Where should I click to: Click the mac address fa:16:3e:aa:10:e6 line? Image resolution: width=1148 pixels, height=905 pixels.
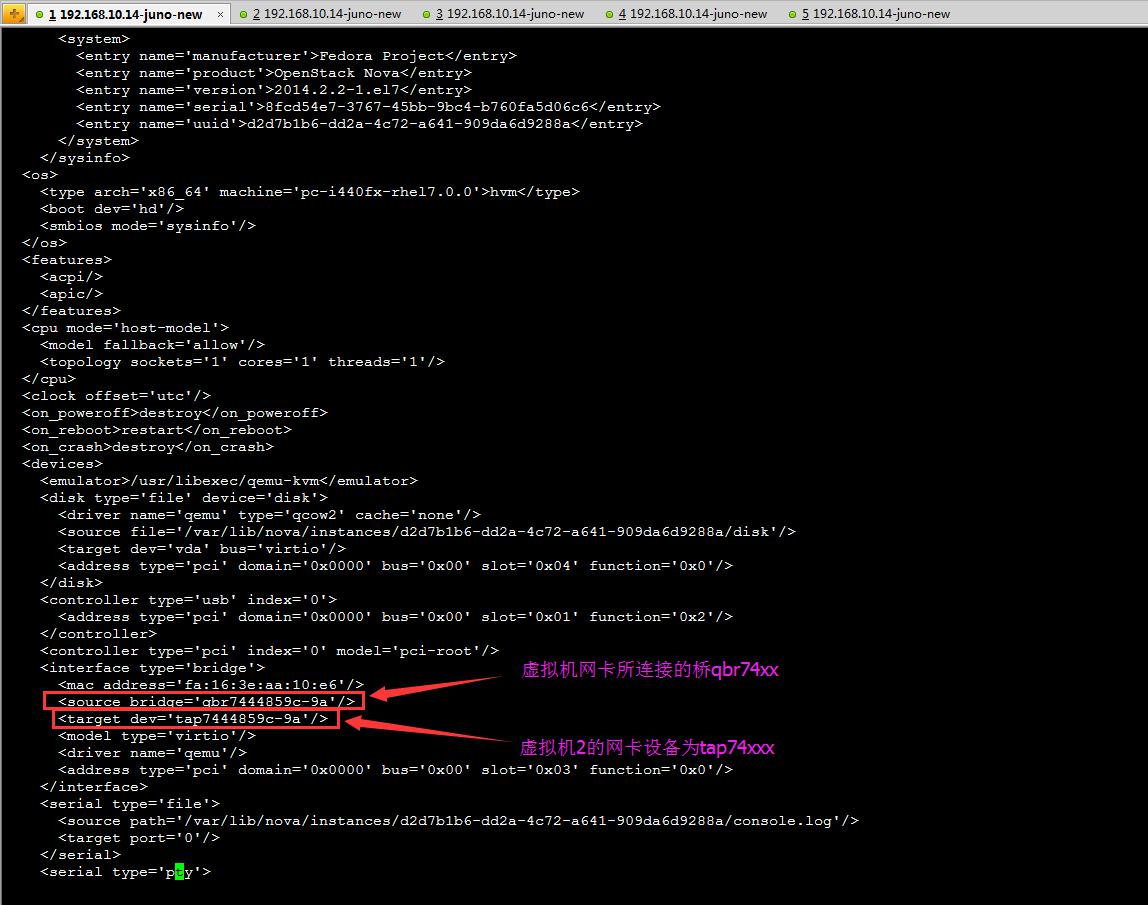tap(210, 685)
